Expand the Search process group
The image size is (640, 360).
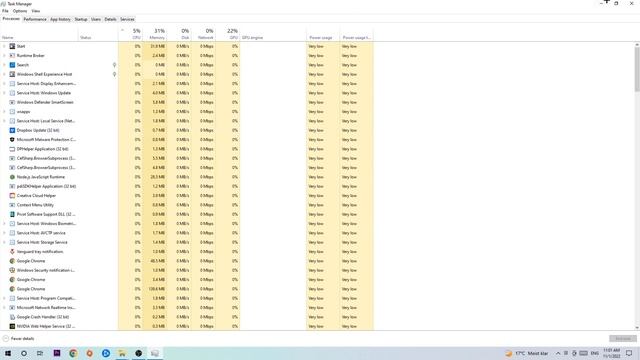point(4,65)
